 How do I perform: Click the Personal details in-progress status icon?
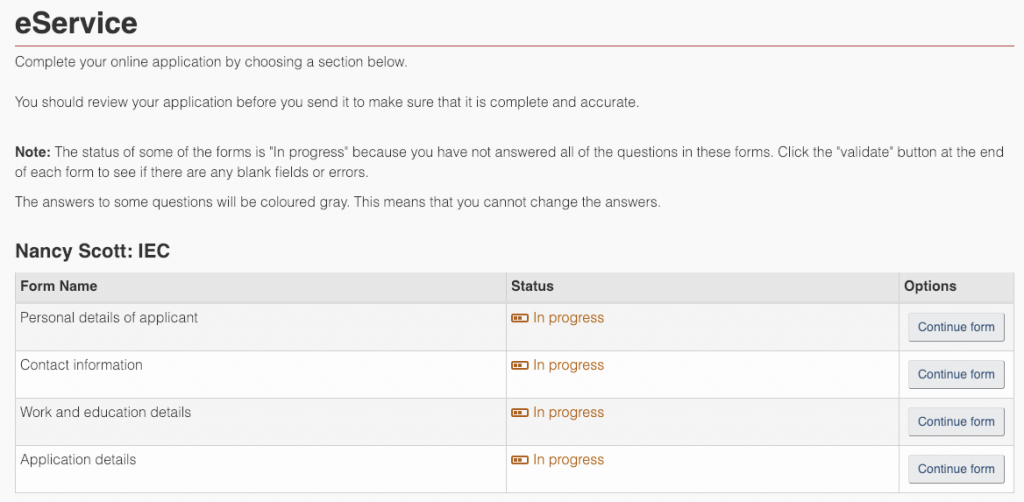point(519,318)
